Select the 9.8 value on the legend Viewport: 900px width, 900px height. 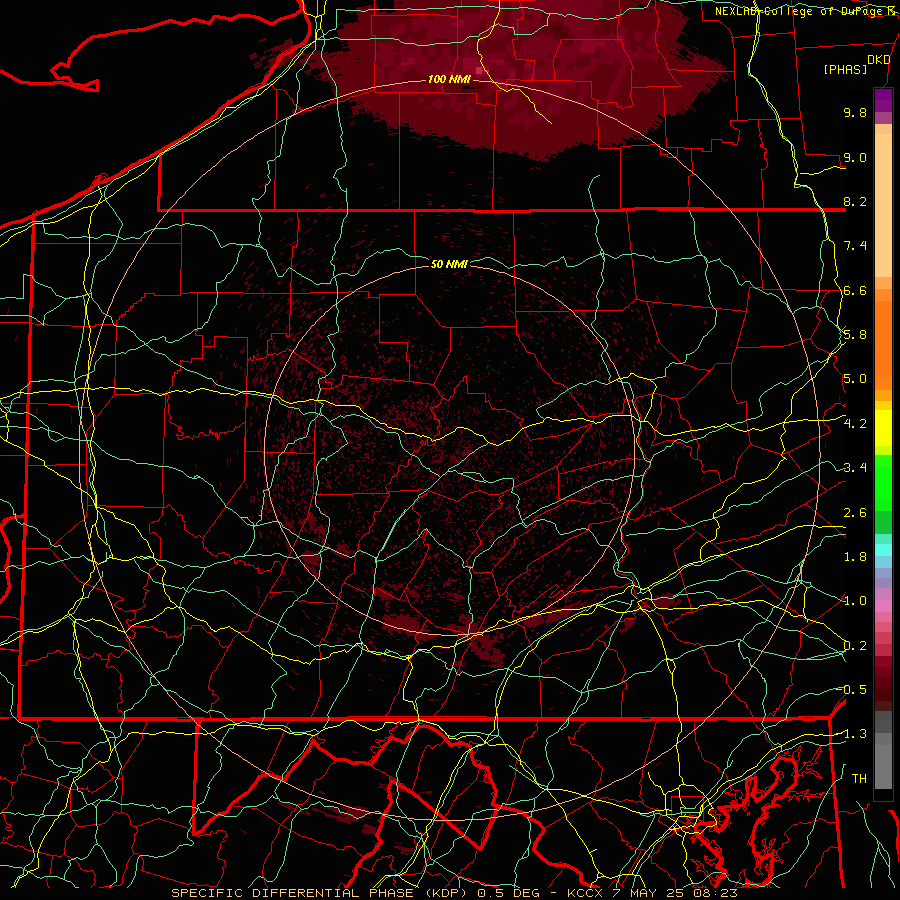(x=855, y=113)
